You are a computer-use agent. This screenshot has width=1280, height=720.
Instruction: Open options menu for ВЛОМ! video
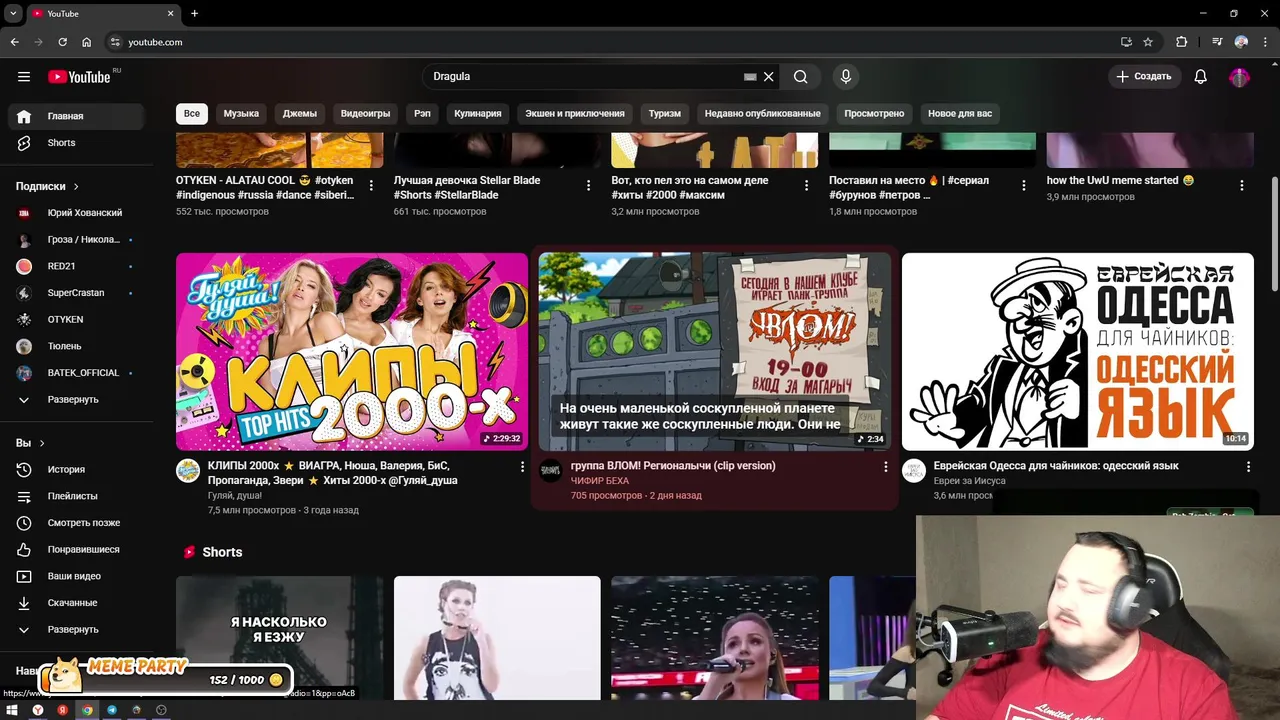885,467
